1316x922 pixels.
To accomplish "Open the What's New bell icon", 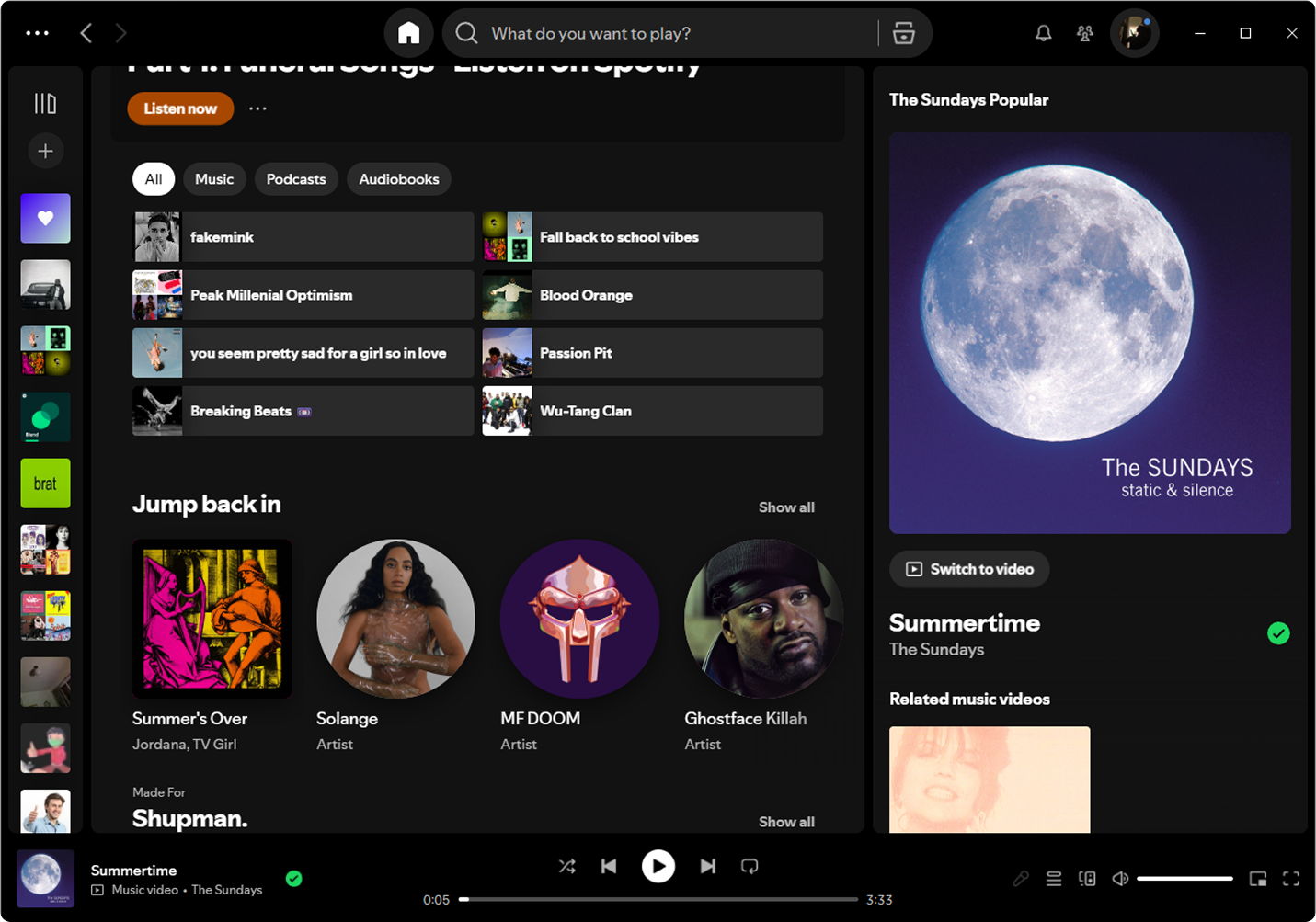I will [x=1043, y=33].
